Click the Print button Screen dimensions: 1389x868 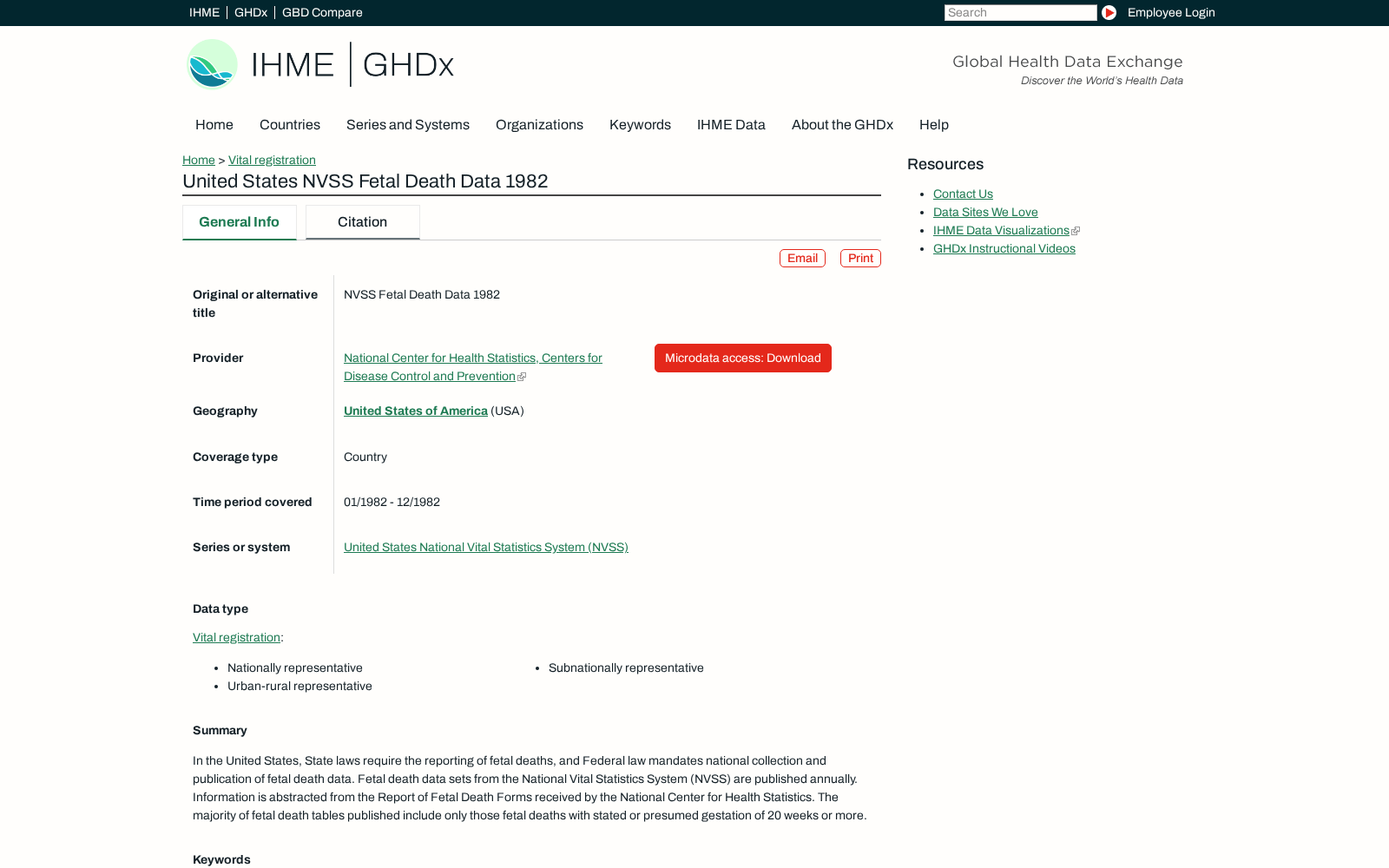[x=860, y=259]
